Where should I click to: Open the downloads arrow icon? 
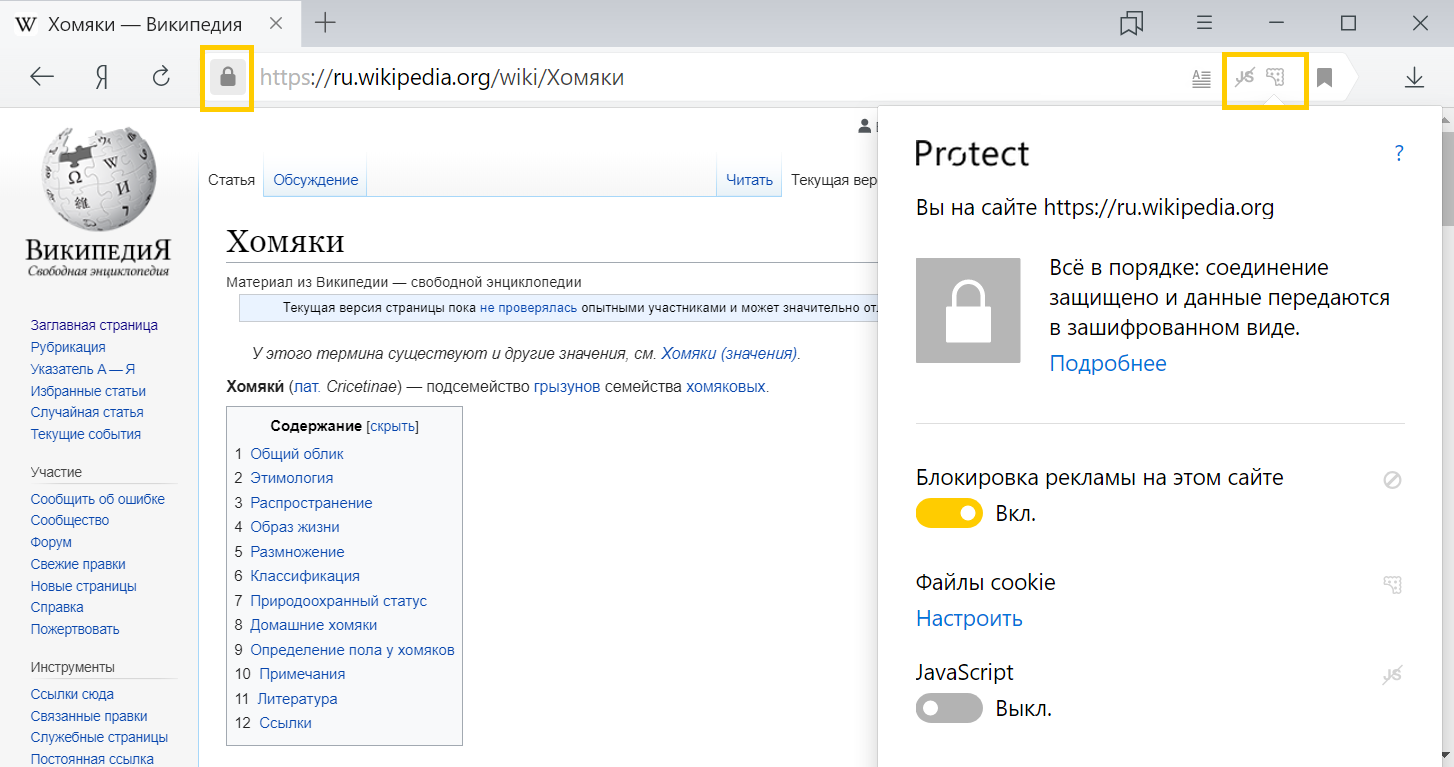[1414, 77]
